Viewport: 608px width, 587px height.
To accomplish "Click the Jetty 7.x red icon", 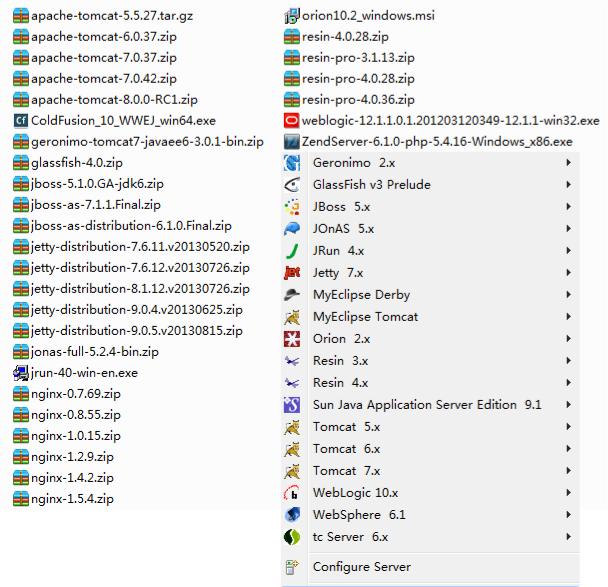I will pos(292,273).
